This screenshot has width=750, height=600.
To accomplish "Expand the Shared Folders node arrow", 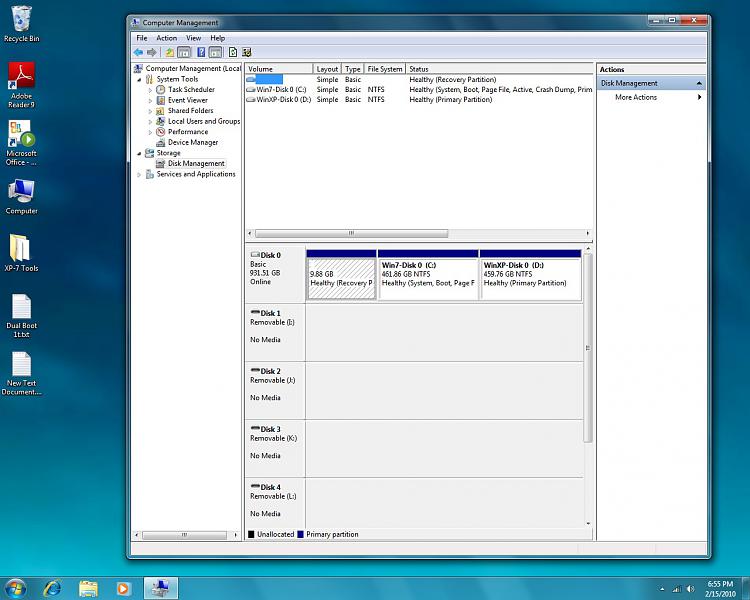I will (150, 111).
